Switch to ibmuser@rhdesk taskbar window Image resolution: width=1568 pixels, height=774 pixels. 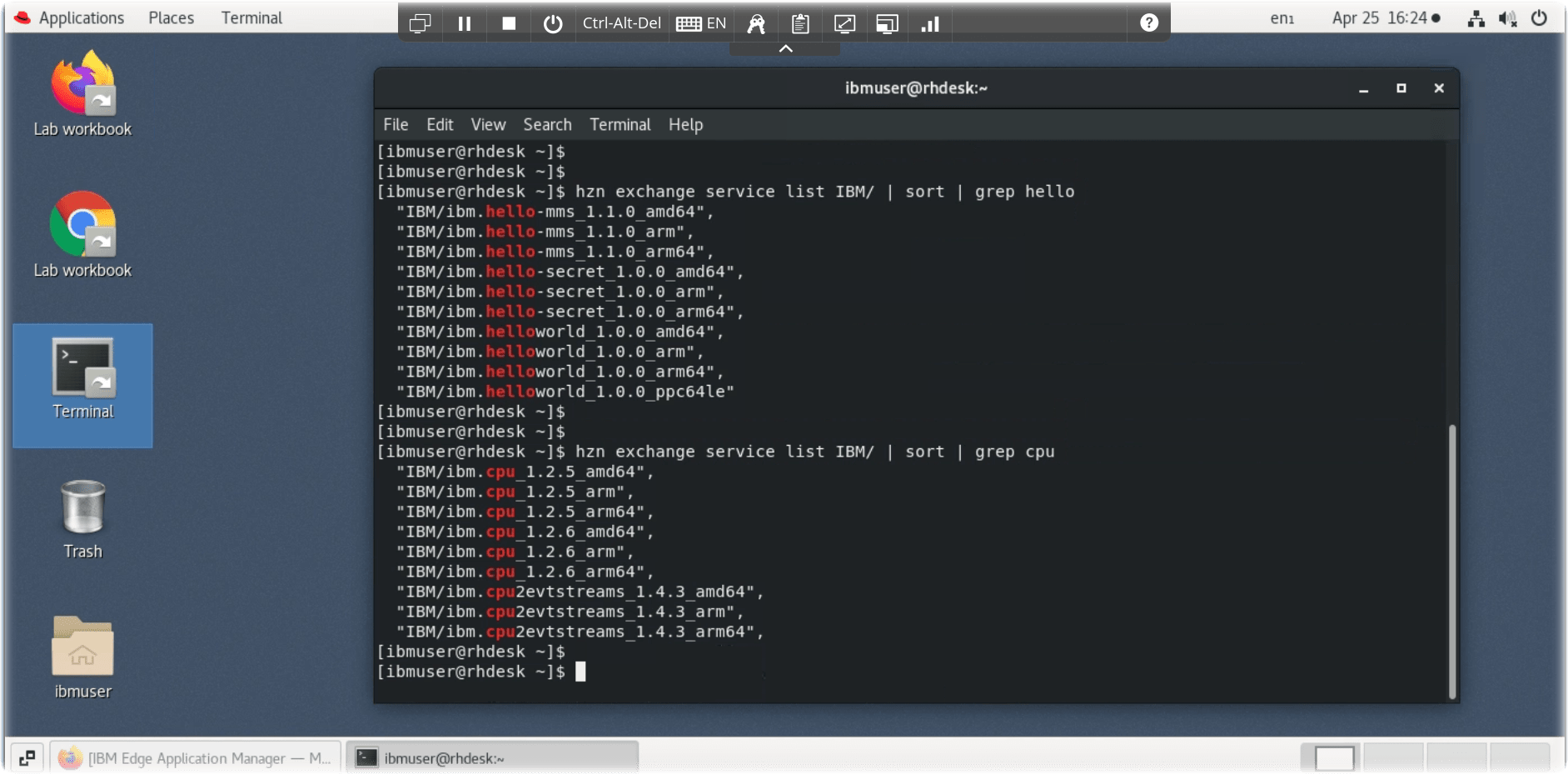[x=493, y=757]
